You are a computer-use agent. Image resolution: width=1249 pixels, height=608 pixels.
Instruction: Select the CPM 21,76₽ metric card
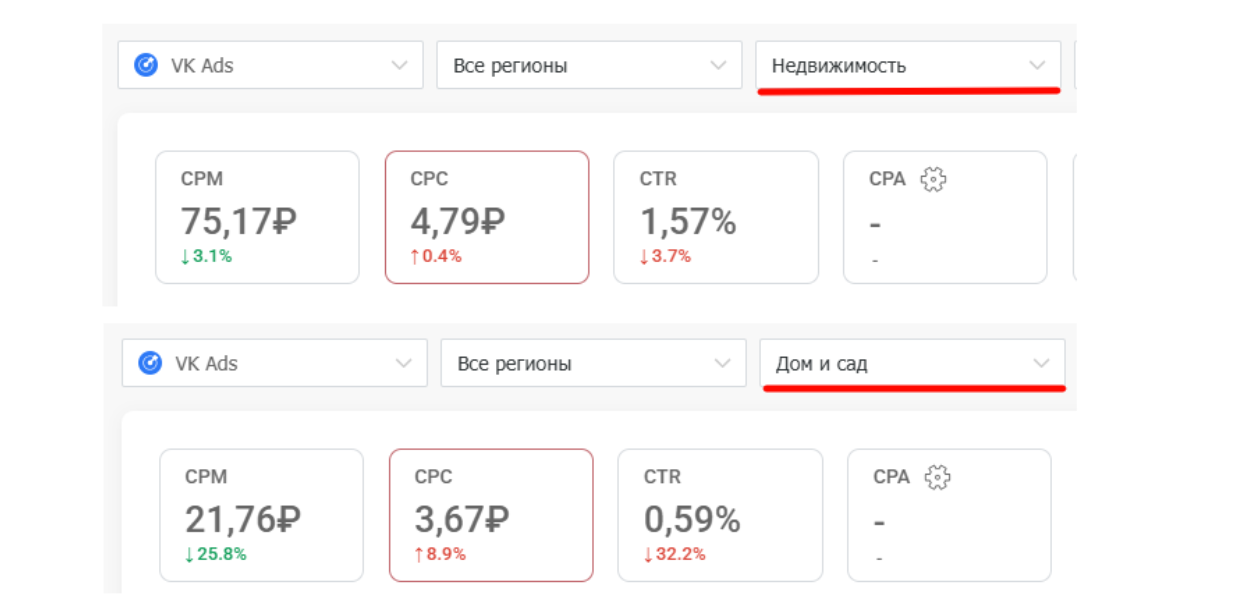pyautogui.click(x=261, y=515)
